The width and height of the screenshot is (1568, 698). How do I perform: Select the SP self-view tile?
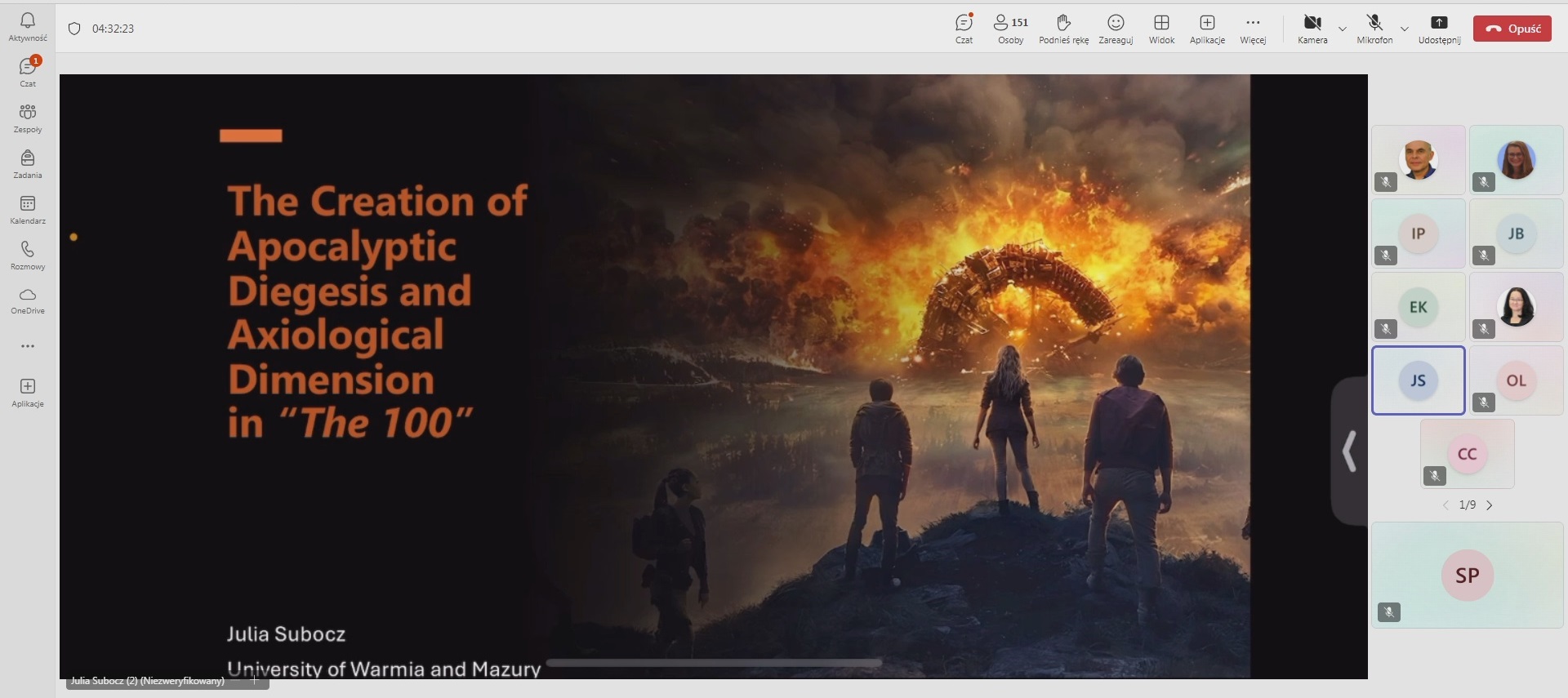(1468, 576)
